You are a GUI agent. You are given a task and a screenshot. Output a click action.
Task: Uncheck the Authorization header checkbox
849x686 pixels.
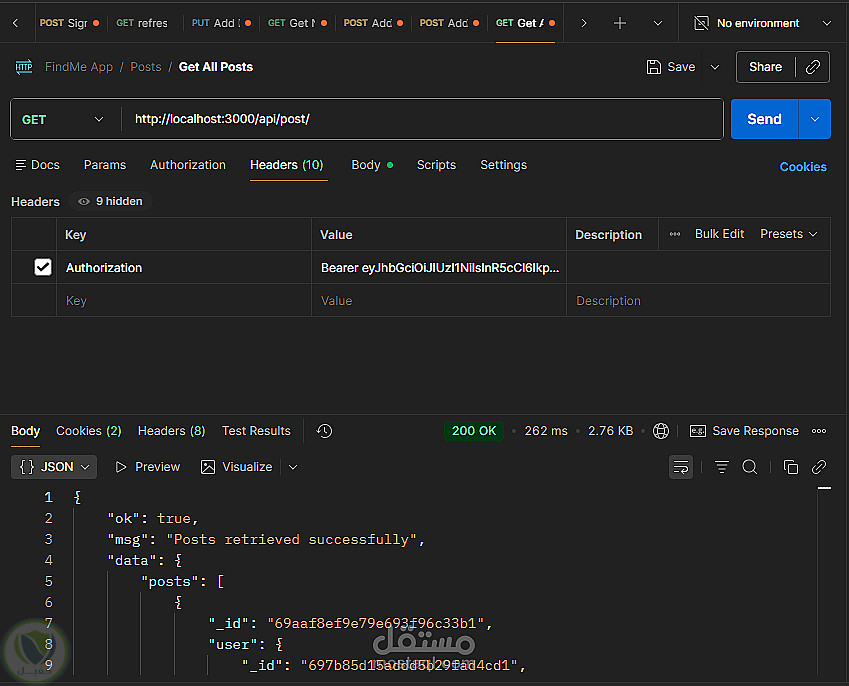point(43,267)
